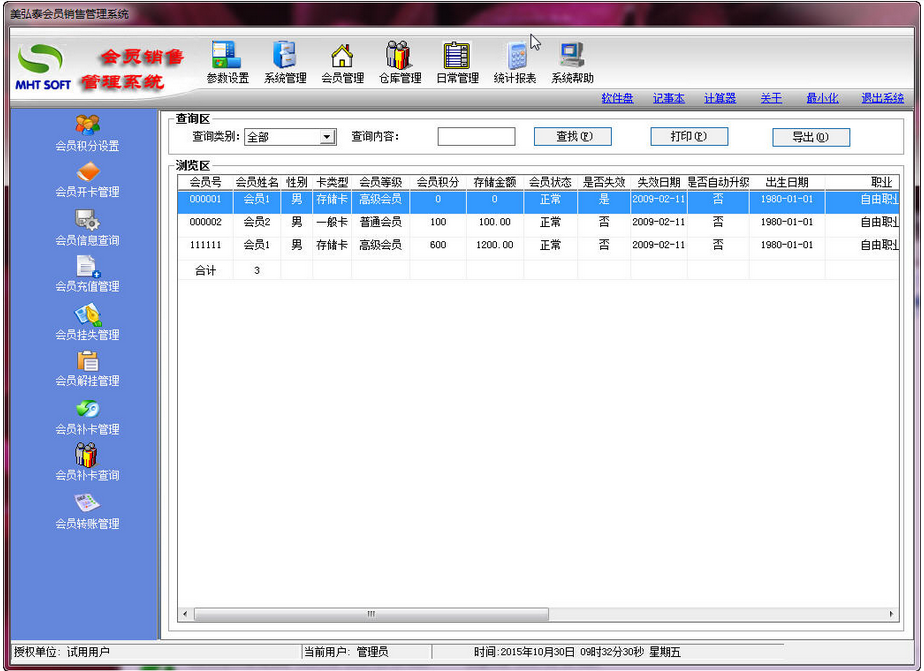Screen dimensions: 924x671
Task: Click the 查询内容 input field
Action: coord(476,137)
